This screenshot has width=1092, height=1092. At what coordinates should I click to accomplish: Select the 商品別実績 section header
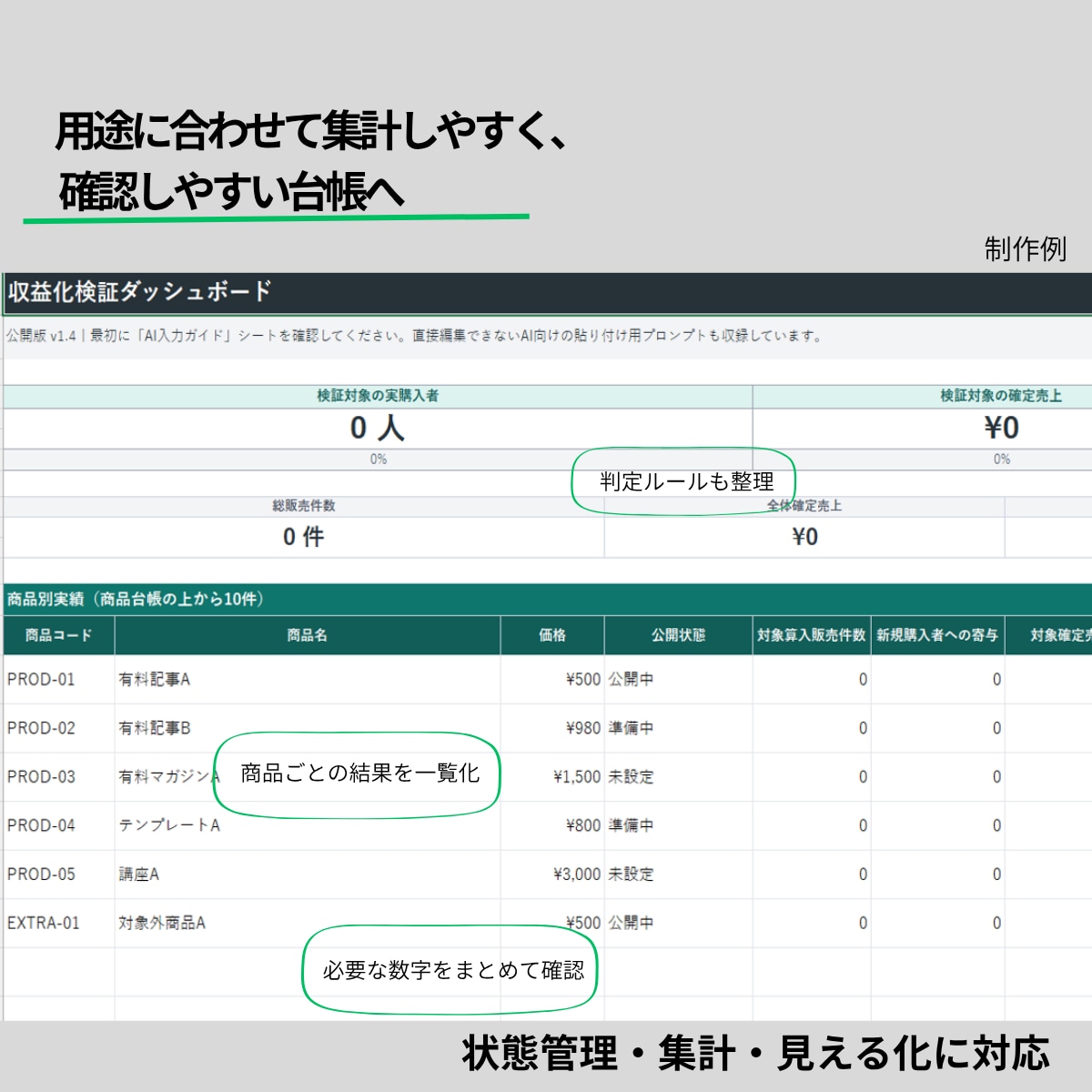coord(547,599)
